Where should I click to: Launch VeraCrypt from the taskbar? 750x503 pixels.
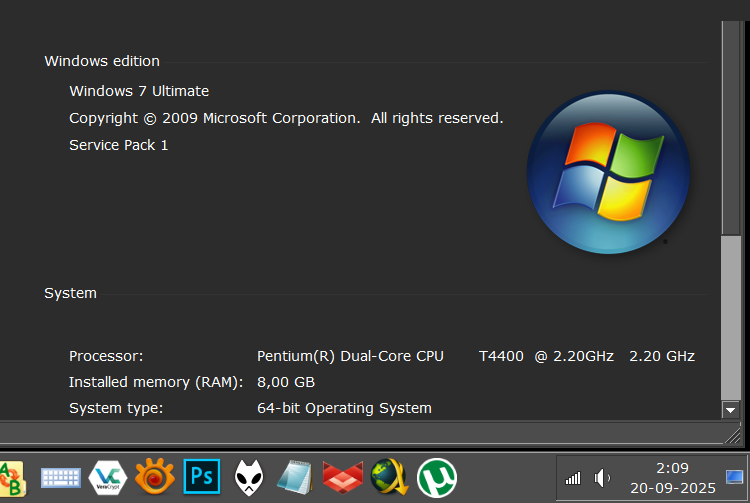point(108,478)
